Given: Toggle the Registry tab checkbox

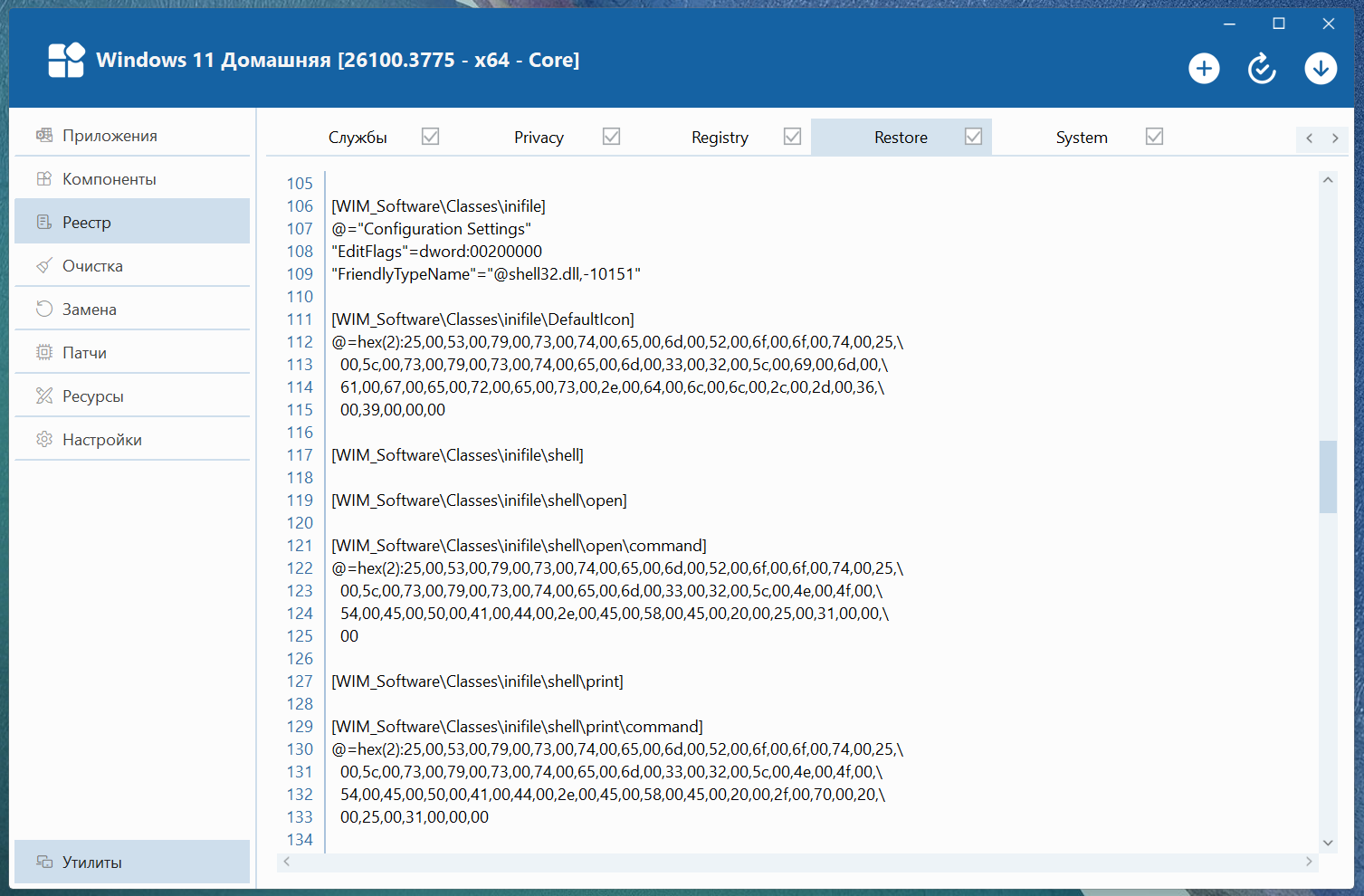Looking at the screenshot, I should click(x=793, y=137).
